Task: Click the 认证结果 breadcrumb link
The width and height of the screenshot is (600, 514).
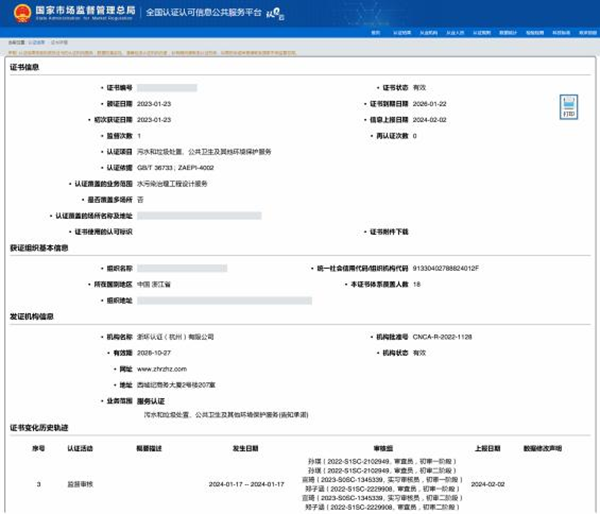Action: (36, 43)
